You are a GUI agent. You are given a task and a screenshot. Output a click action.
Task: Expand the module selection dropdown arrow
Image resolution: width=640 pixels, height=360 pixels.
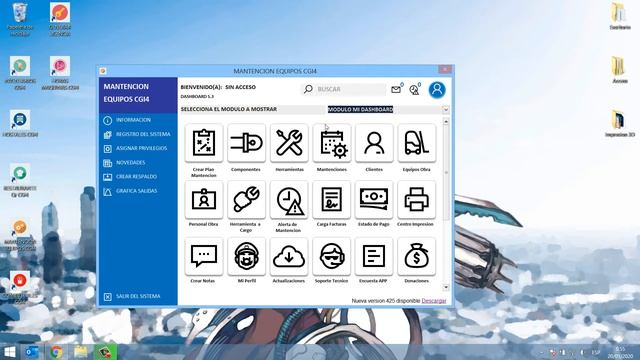[445, 109]
